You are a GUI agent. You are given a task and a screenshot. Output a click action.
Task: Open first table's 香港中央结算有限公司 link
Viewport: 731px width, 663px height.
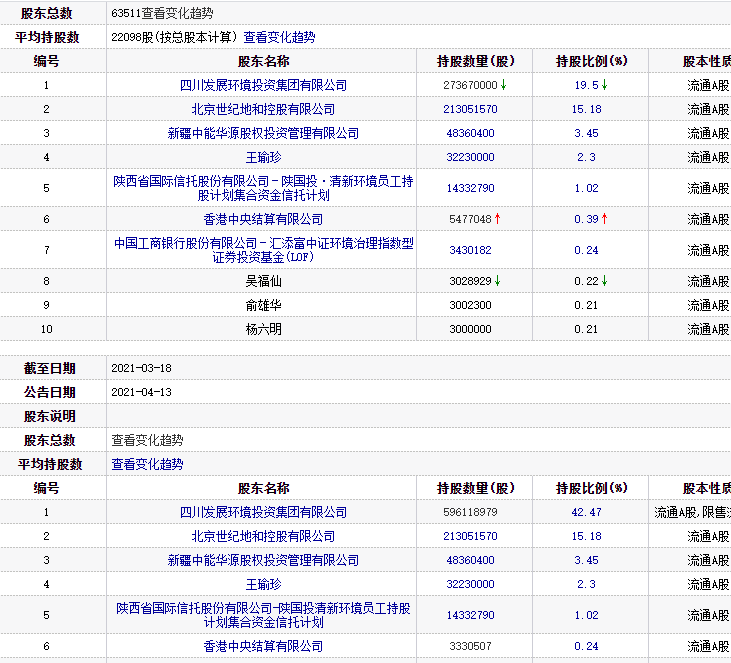(x=263, y=219)
